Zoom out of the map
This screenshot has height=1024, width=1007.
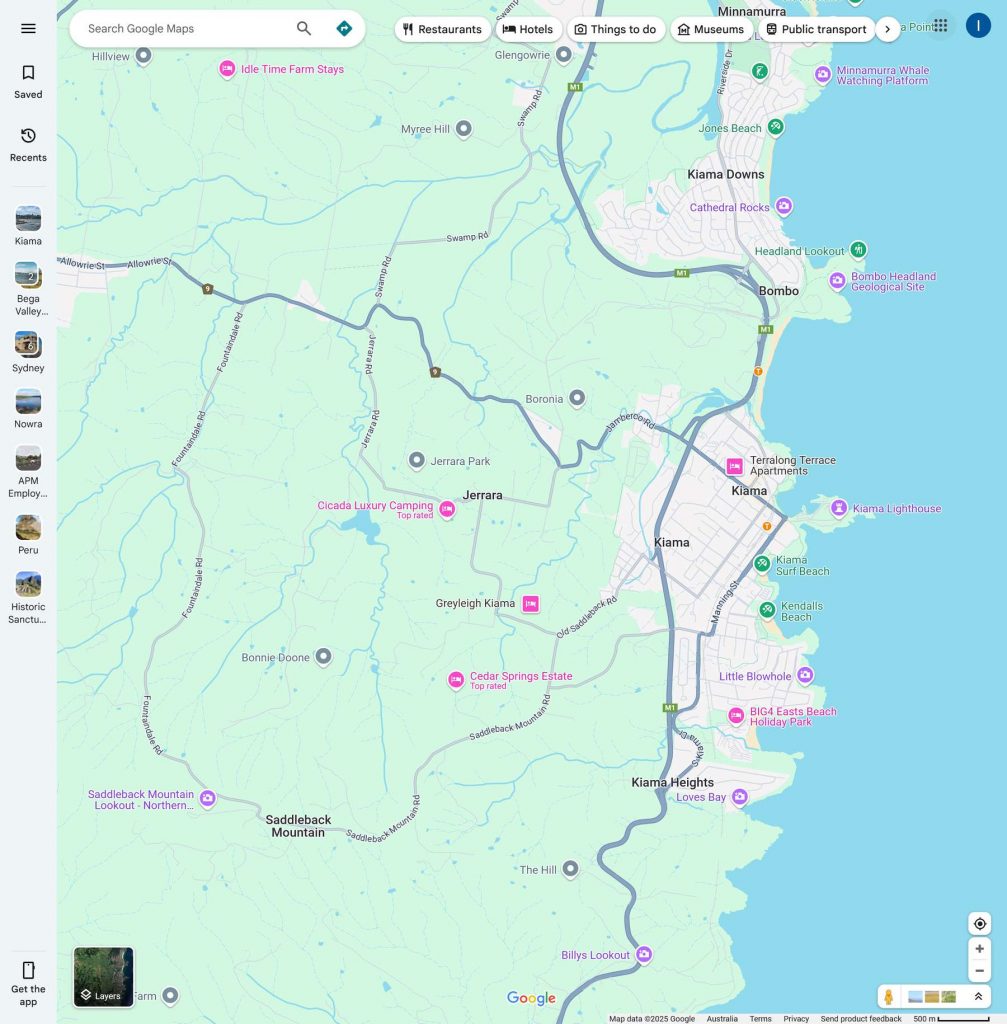[x=980, y=970]
